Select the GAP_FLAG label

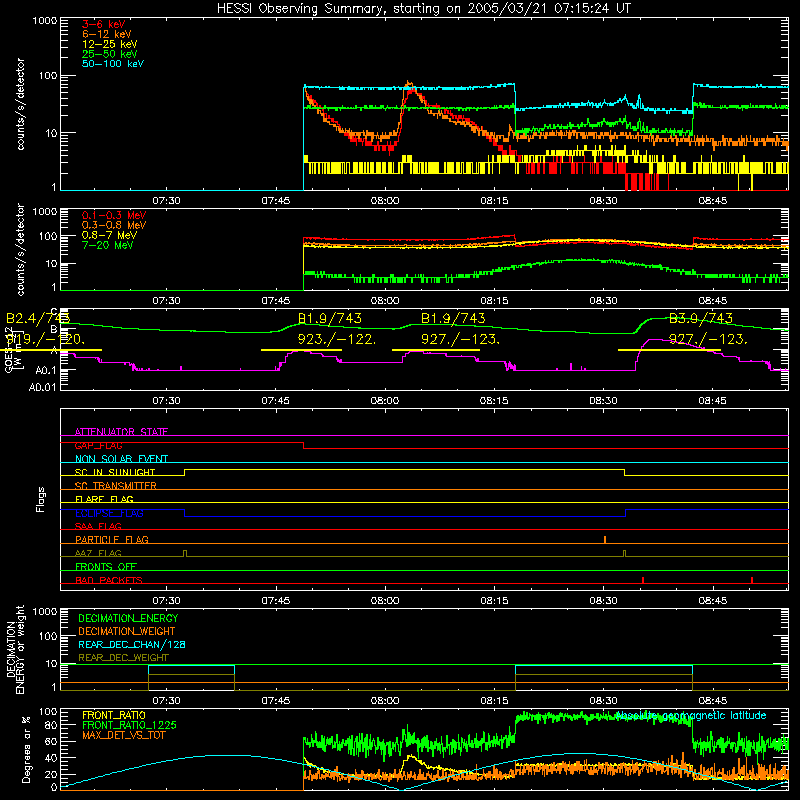[x=98, y=445]
